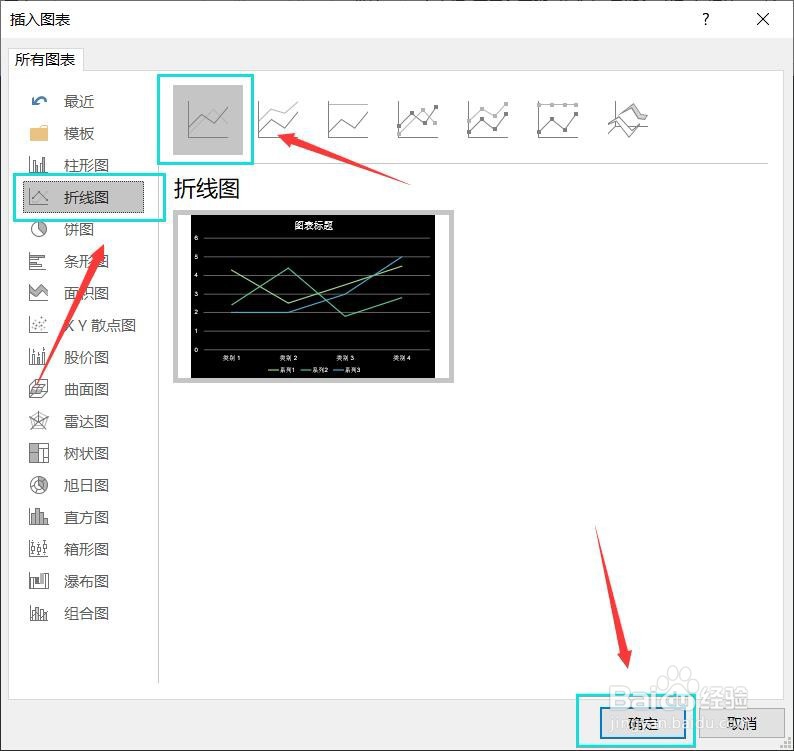The height and width of the screenshot is (751, 794).
Task: Choose 曲面图 from the chart types
Action: [x=86, y=389]
